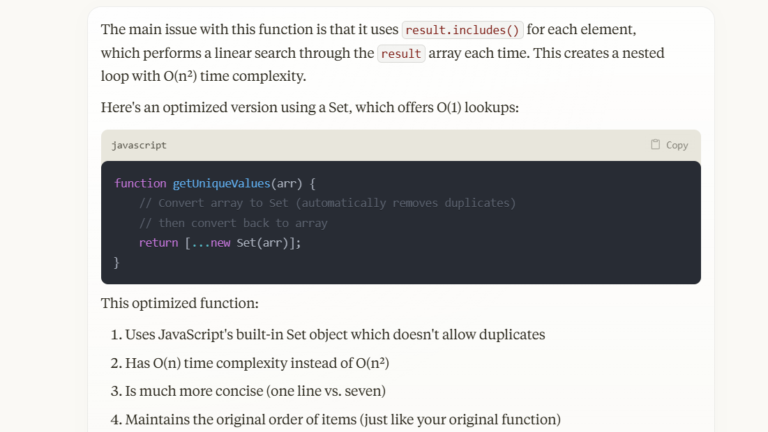
Task: Click the inline 'result' code chip
Action: tap(401, 53)
